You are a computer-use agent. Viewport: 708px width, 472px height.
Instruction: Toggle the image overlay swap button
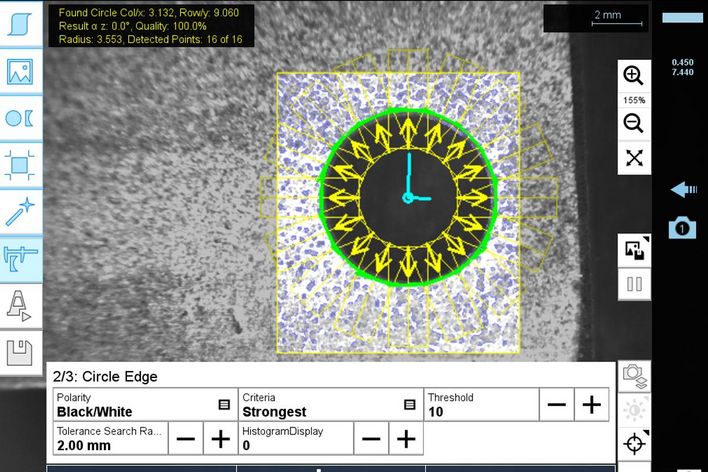click(633, 249)
